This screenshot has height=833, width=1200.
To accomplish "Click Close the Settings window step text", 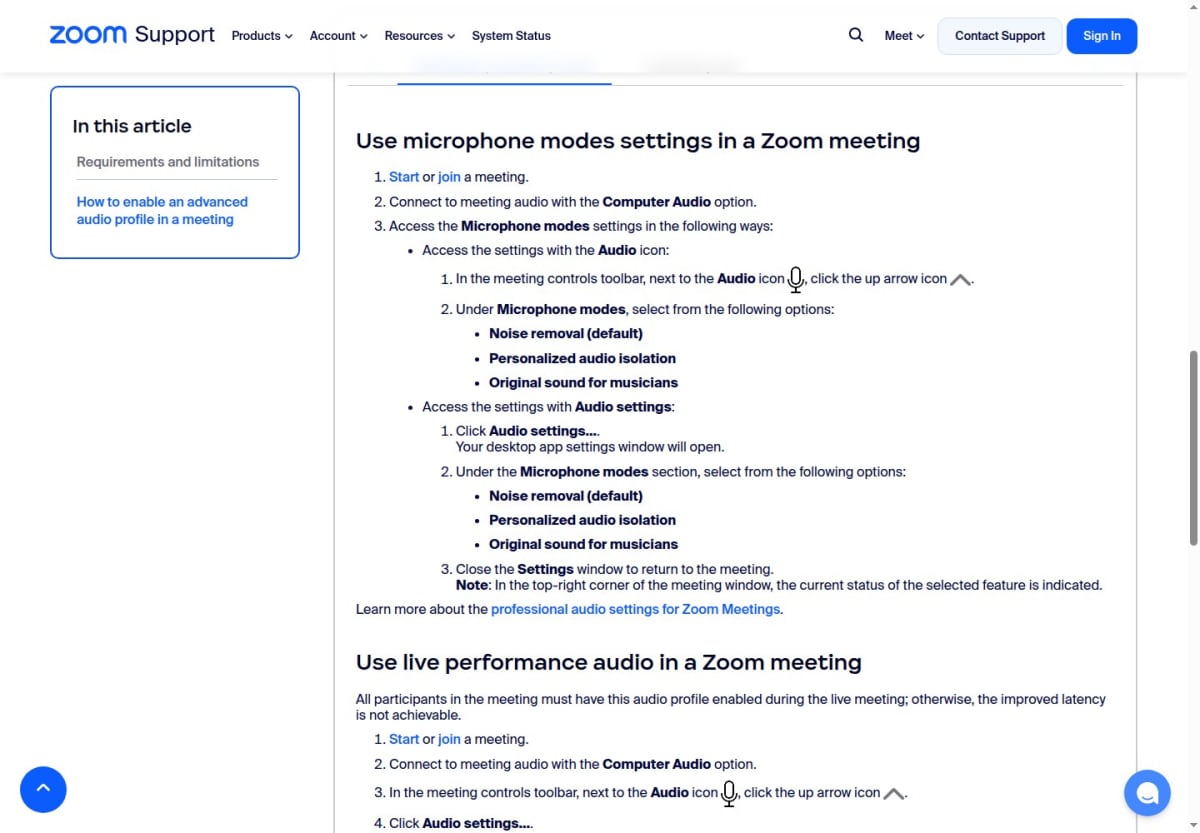I will (x=615, y=569).
